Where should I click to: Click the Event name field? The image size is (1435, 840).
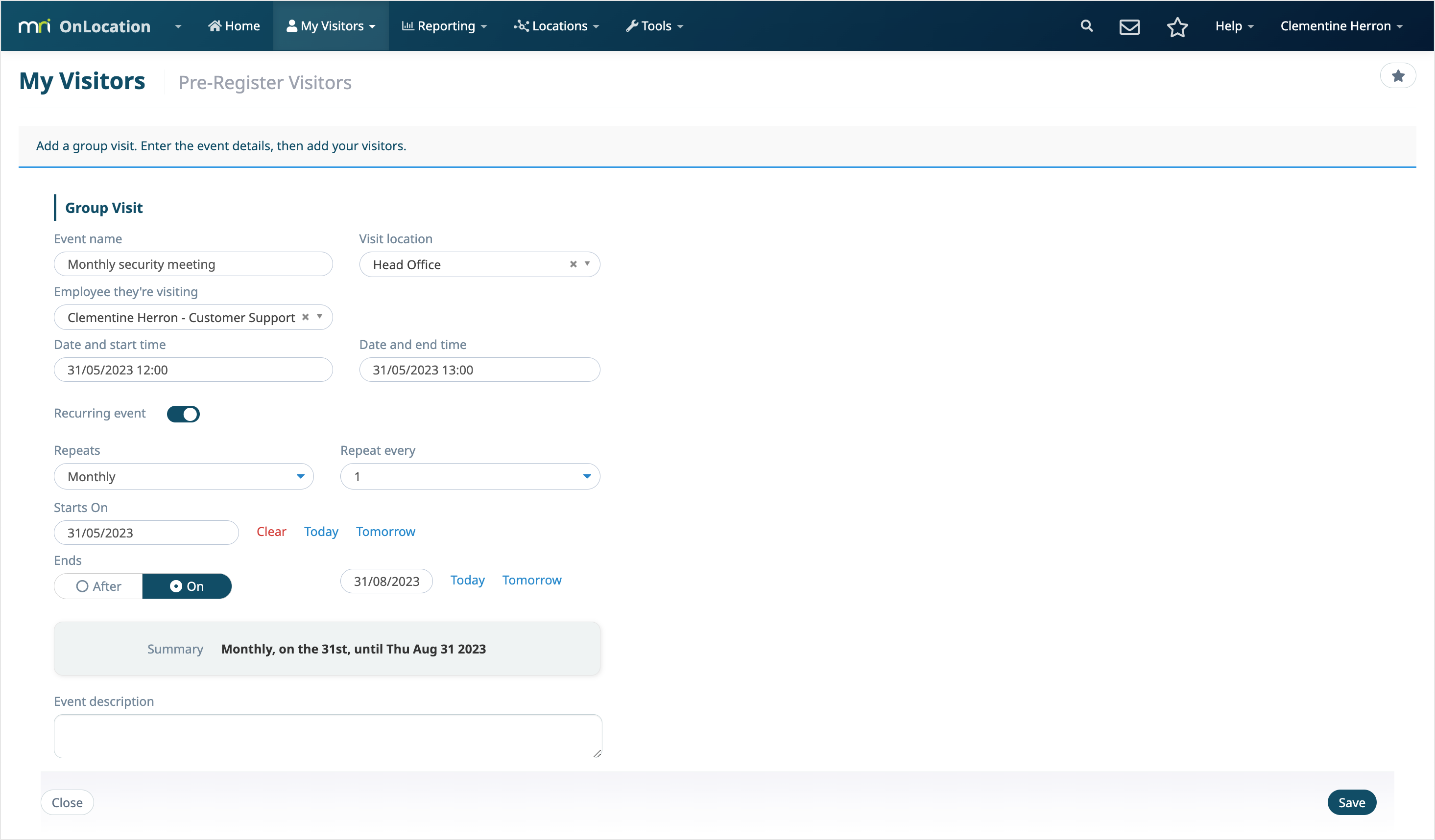click(193, 264)
